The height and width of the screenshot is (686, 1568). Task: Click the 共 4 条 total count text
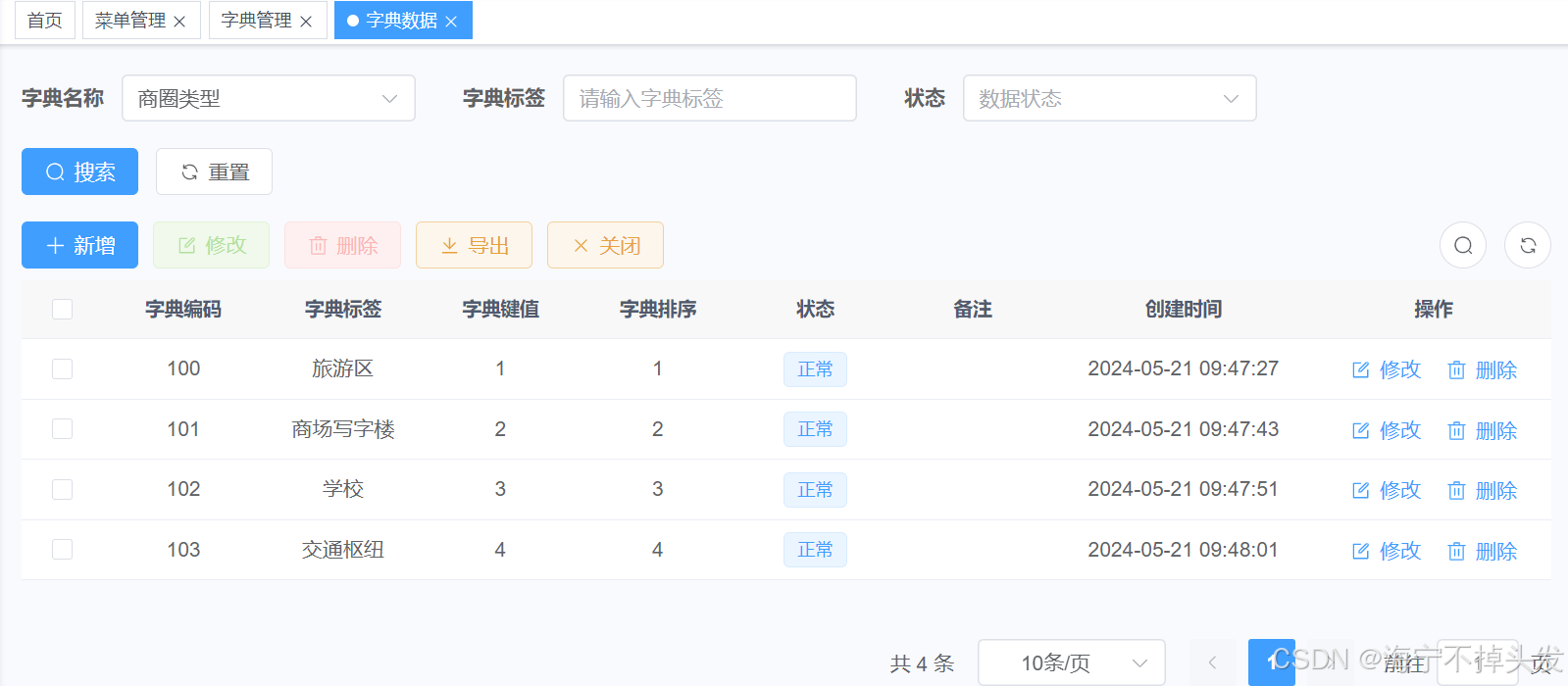[922, 663]
